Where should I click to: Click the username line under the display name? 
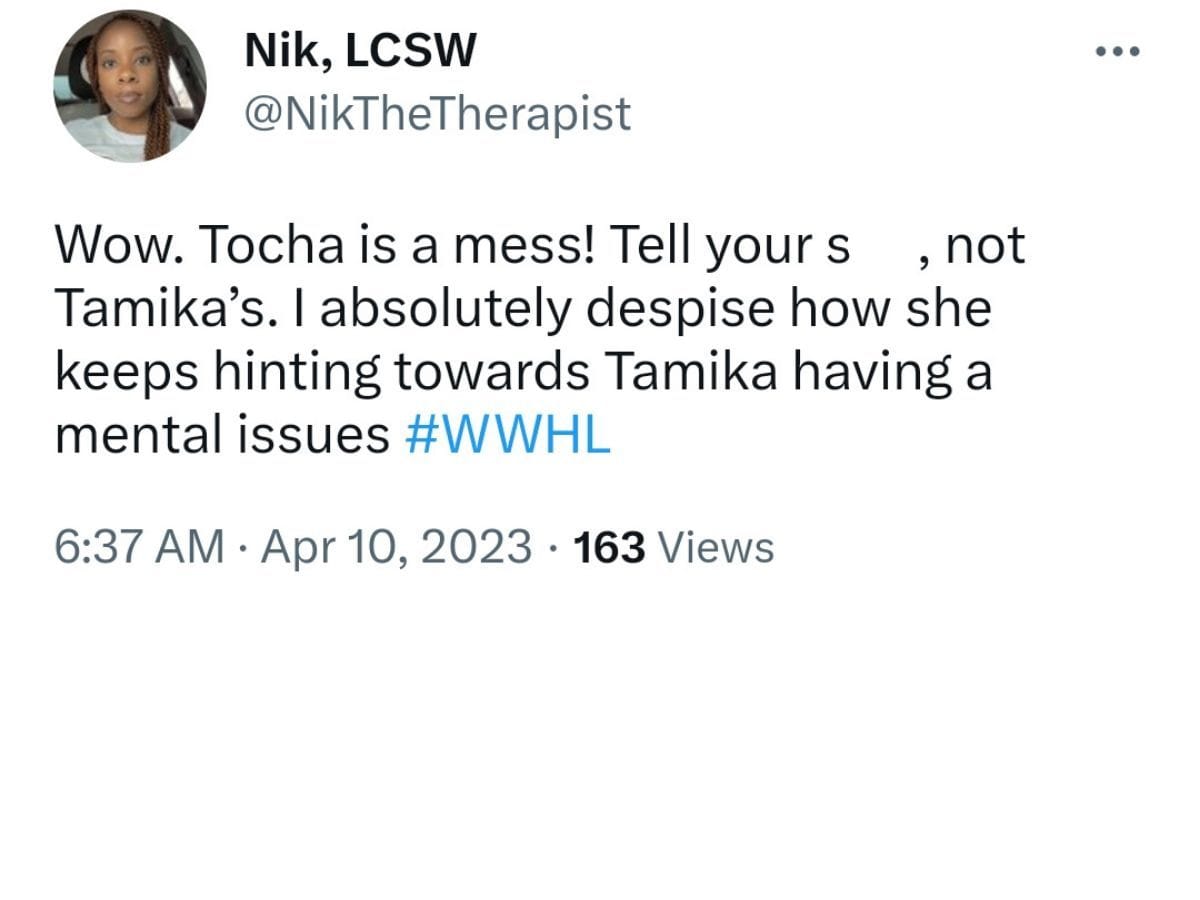click(x=437, y=114)
